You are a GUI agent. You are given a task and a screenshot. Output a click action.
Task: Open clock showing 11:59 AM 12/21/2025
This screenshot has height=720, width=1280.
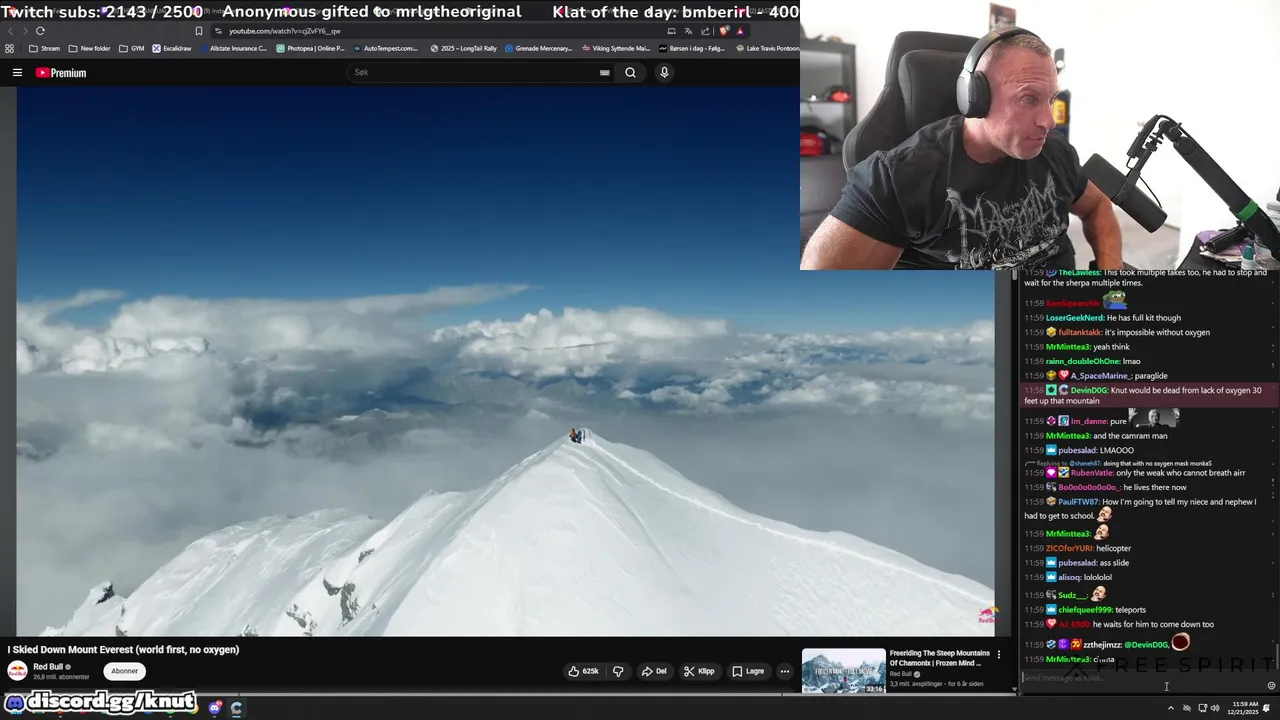point(1244,708)
